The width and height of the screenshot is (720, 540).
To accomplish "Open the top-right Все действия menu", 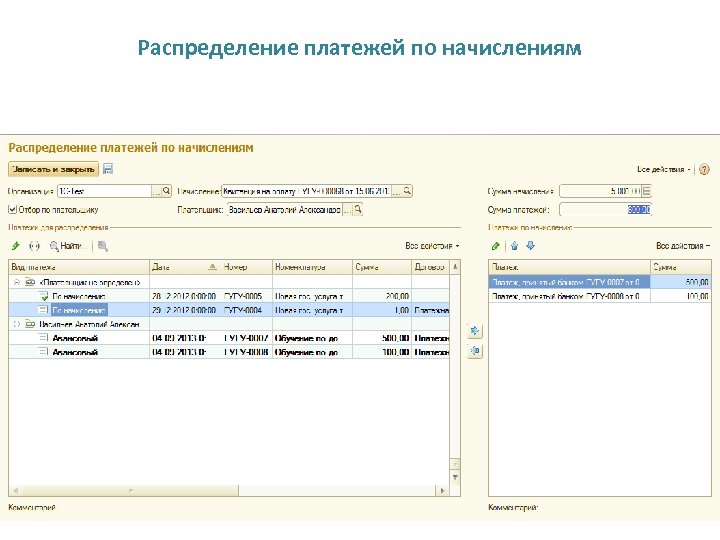I will coord(664,169).
